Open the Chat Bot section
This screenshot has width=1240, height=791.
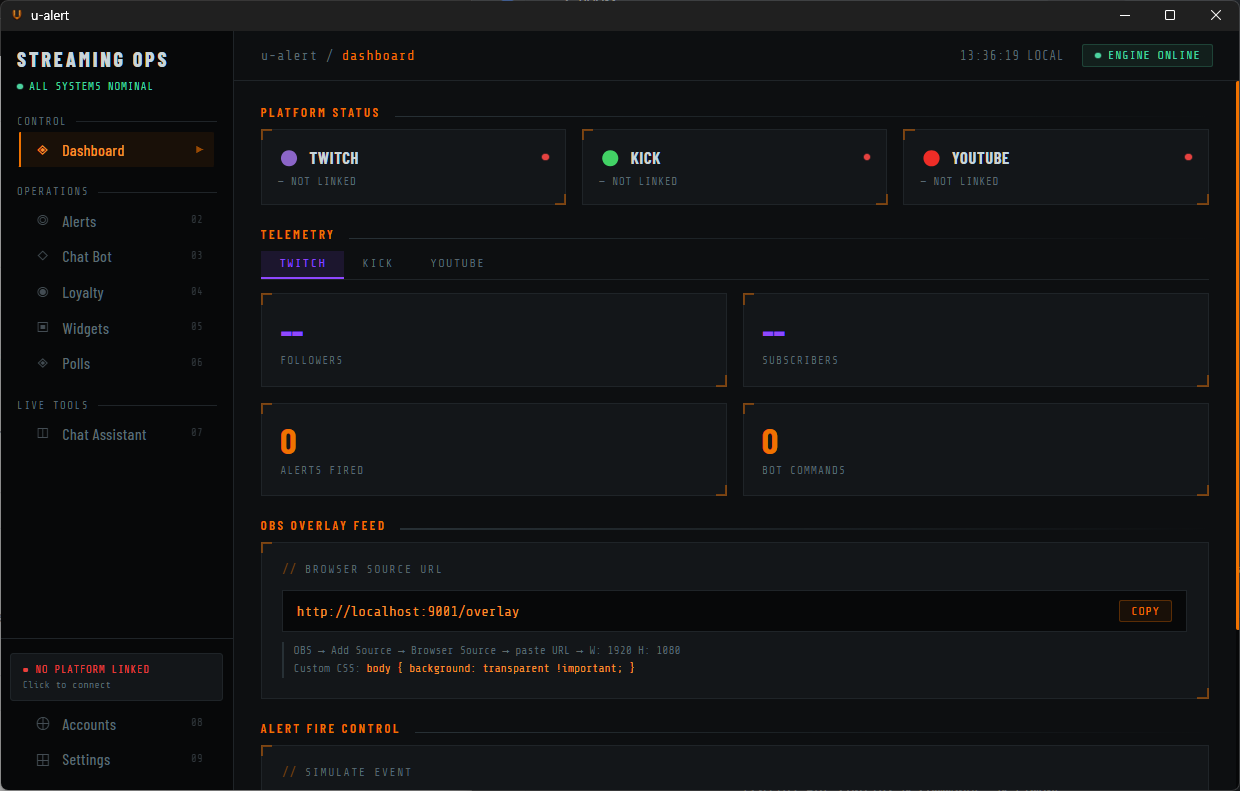coord(117,256)
